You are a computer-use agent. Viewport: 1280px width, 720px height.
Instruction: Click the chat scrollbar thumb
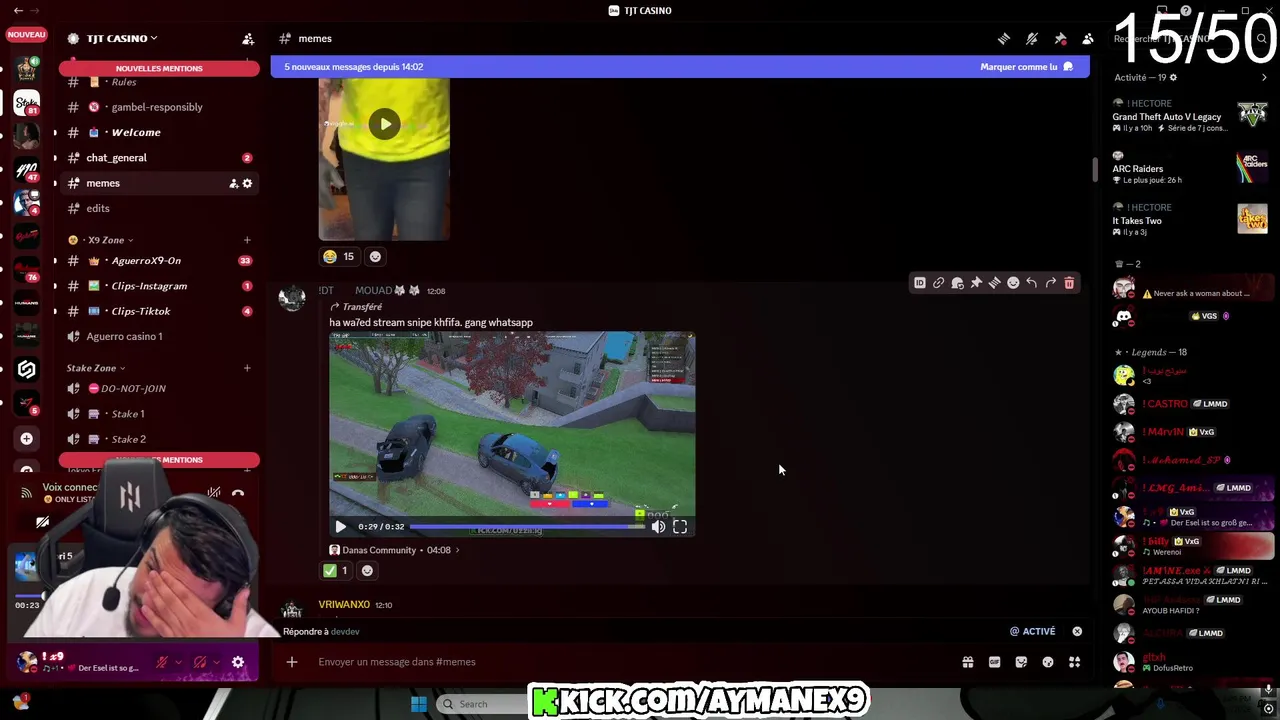pyautogui.click(x=1095, y=170)
